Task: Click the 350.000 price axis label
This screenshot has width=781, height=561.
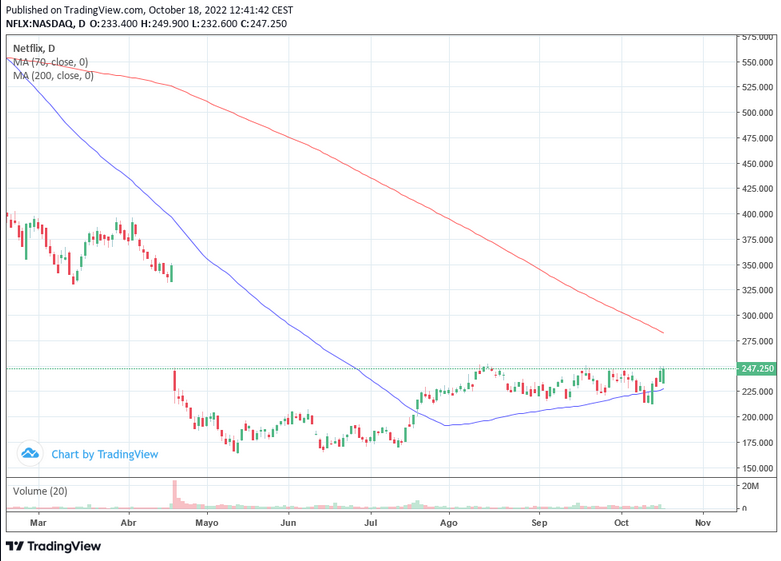Action: 757,265
